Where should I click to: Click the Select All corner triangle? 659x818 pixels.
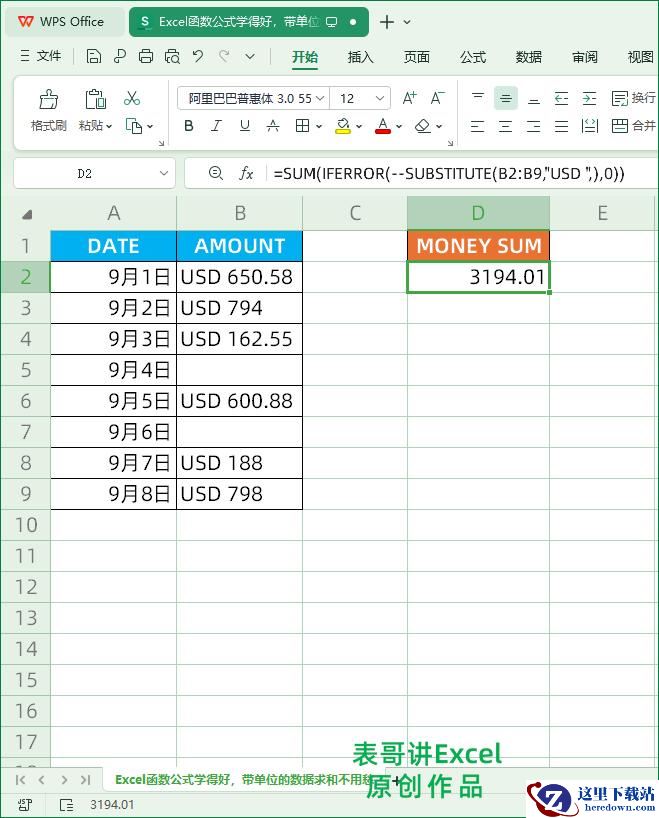[x=26, y=214]
